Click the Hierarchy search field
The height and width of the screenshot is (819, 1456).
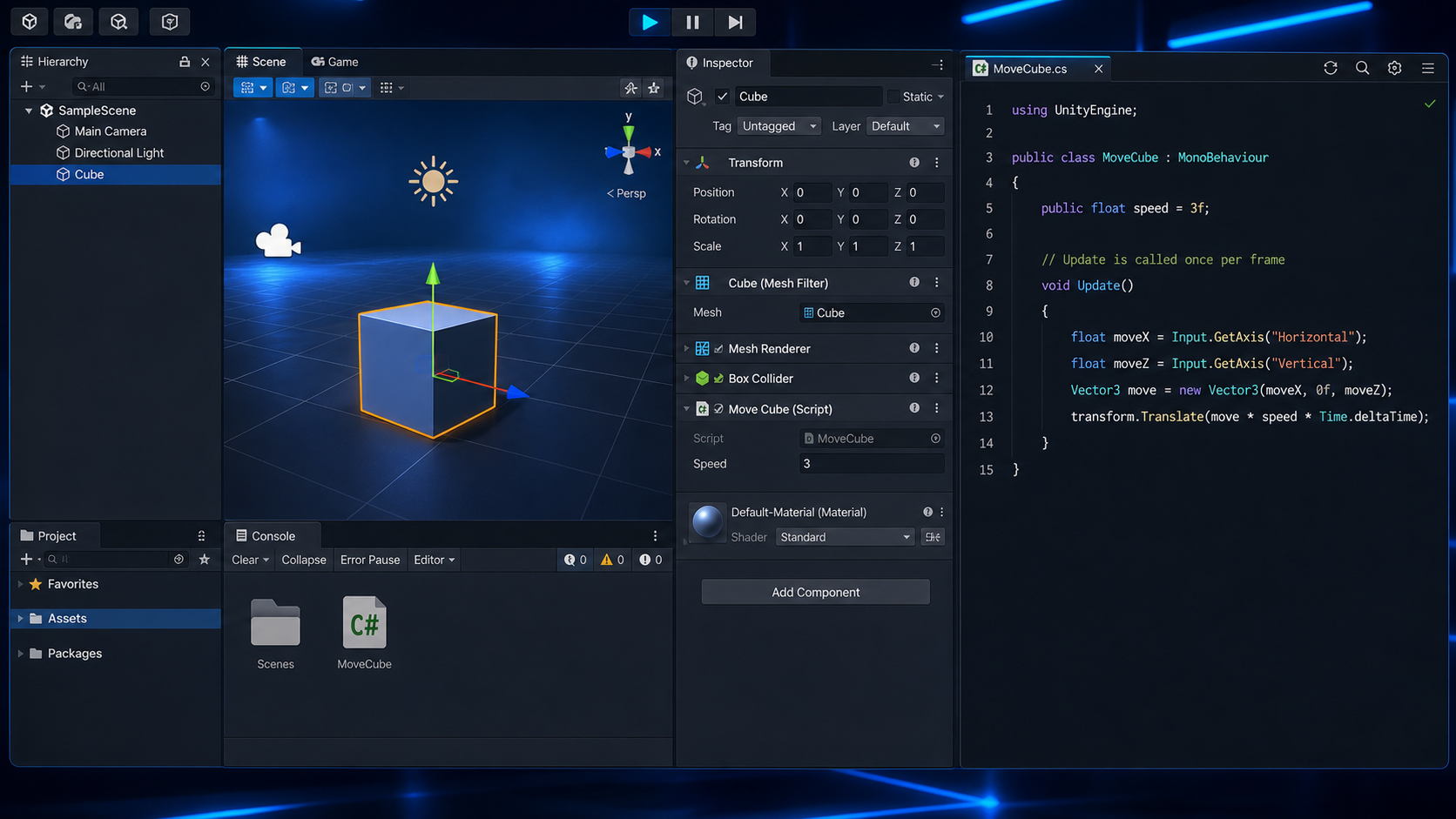pyautogui.click(x=142, y=86)
